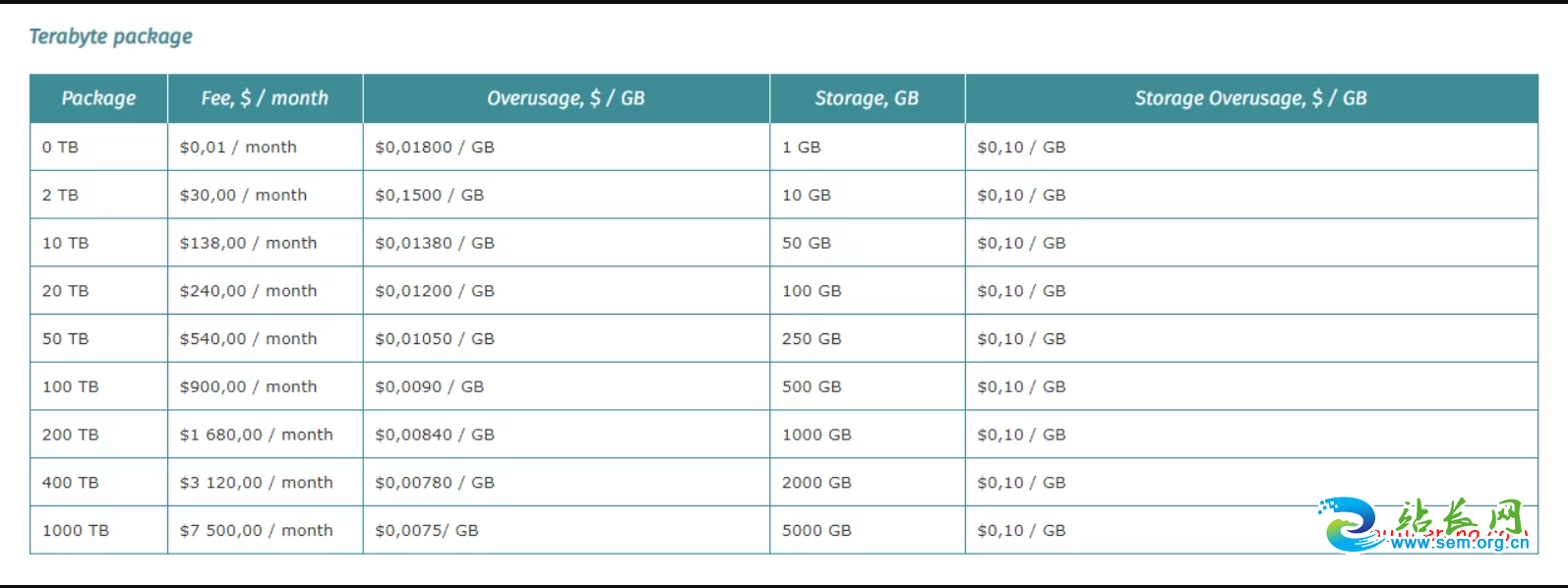Screen dimensions: 1568x588
Task: Select the Package column header
Action: coord(98,98)
